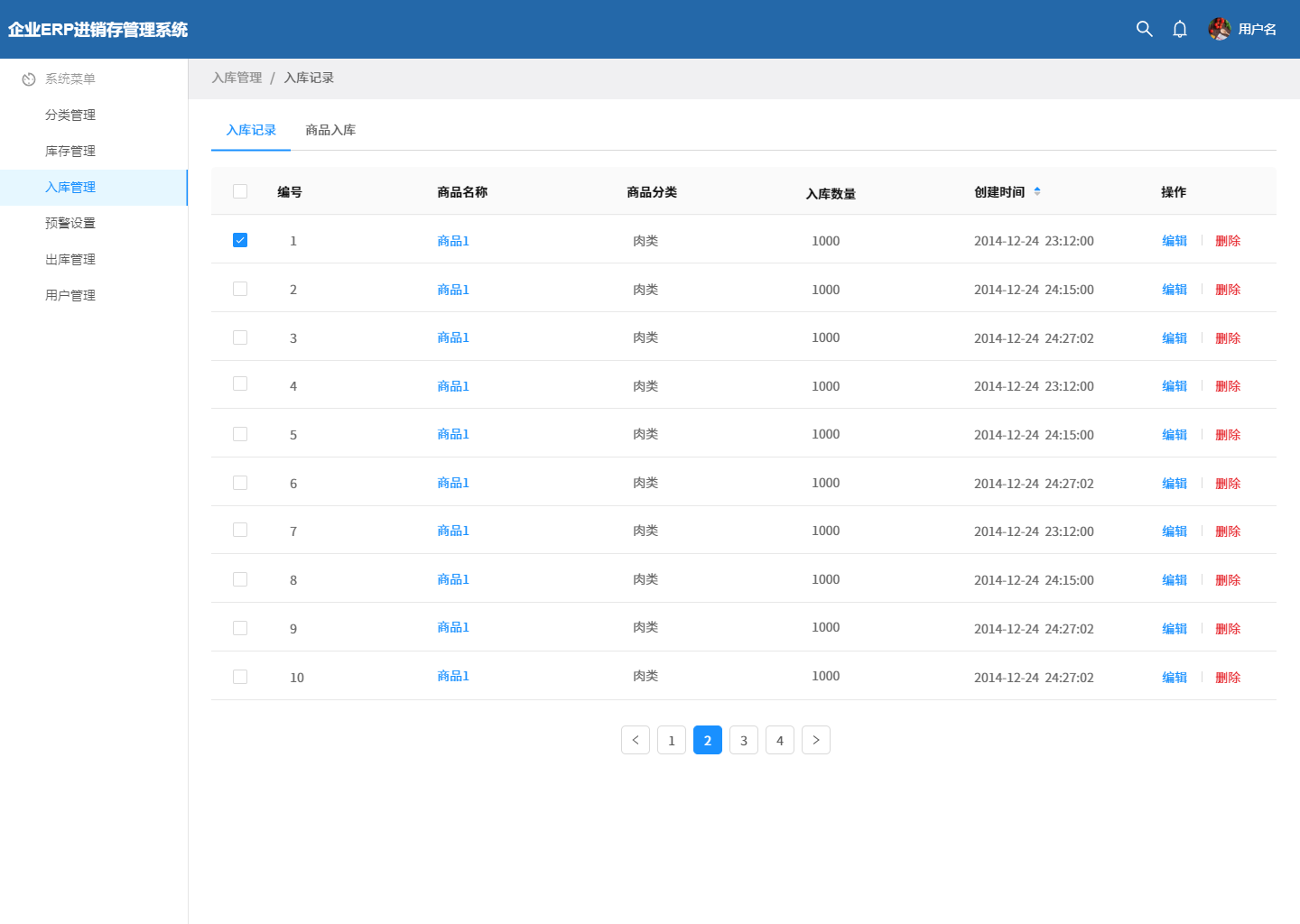1300x924 pixels.
Task: Go to page 1
Action: tap(672, 740)
